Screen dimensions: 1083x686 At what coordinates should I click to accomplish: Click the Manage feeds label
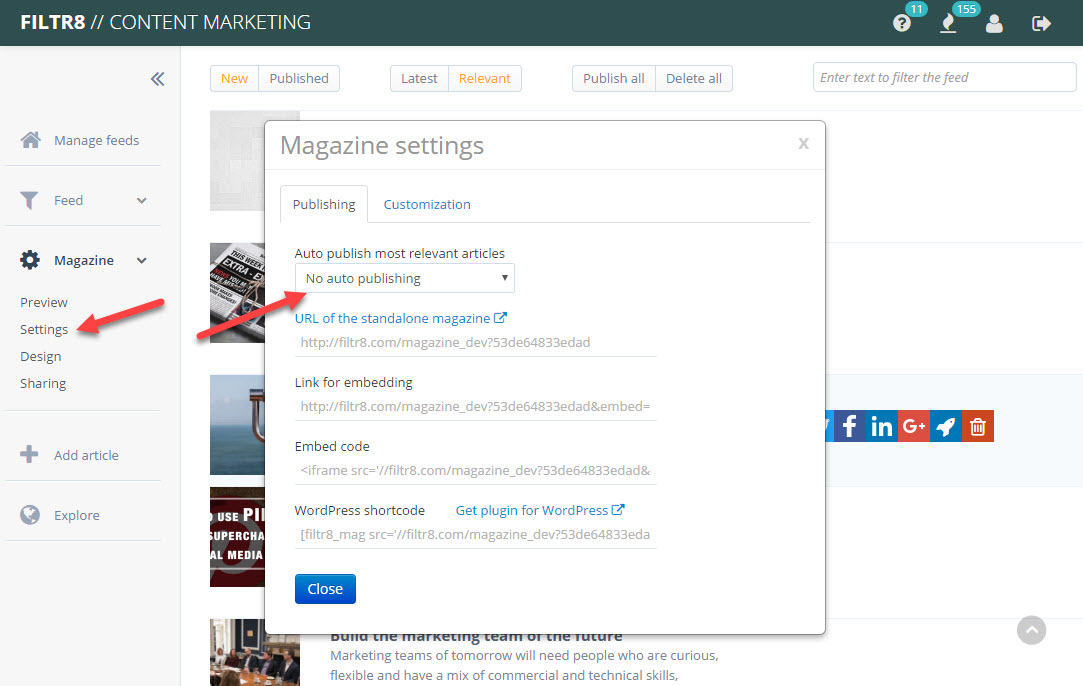coord(97,140)
